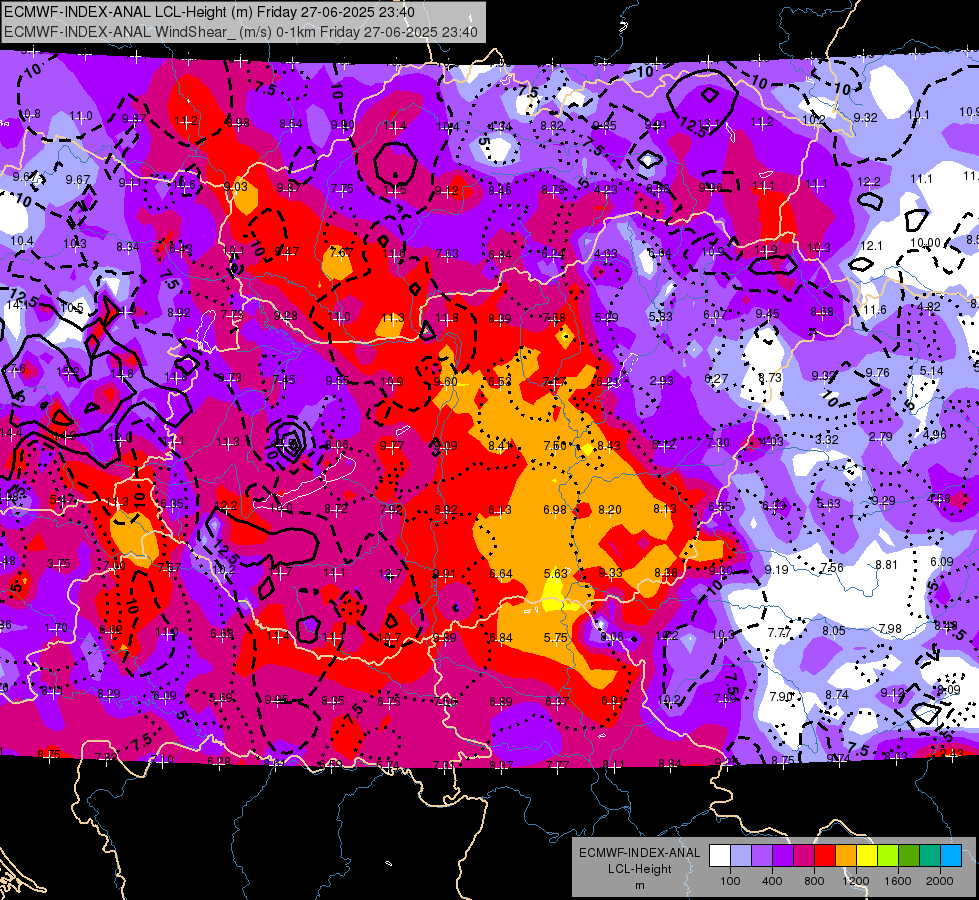Click the red swatch in the legend
This screenshot has width=979, height=900.
click(825, 855)
